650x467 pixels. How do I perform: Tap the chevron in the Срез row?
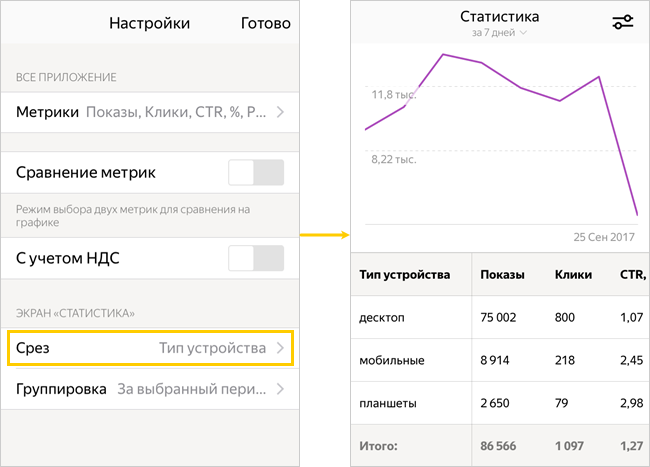[x=281, y=348]
